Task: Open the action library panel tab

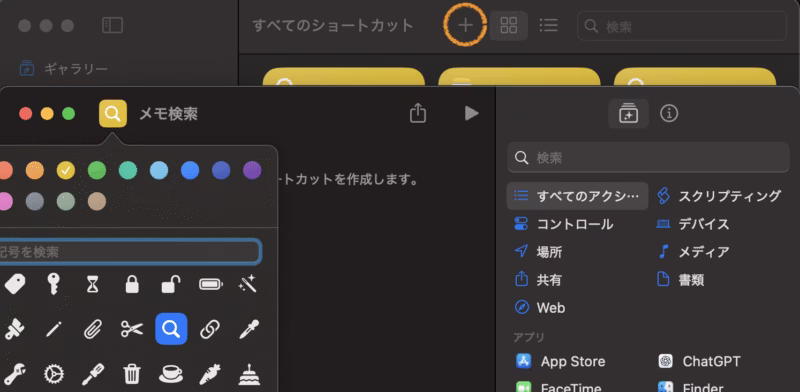Action: [x=629, y=113]
